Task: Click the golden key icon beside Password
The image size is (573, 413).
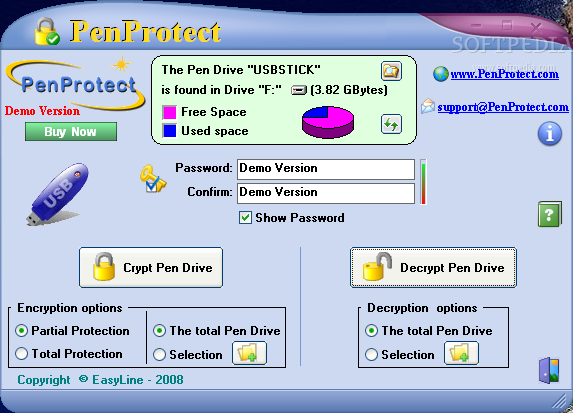Action: (153, 178)
